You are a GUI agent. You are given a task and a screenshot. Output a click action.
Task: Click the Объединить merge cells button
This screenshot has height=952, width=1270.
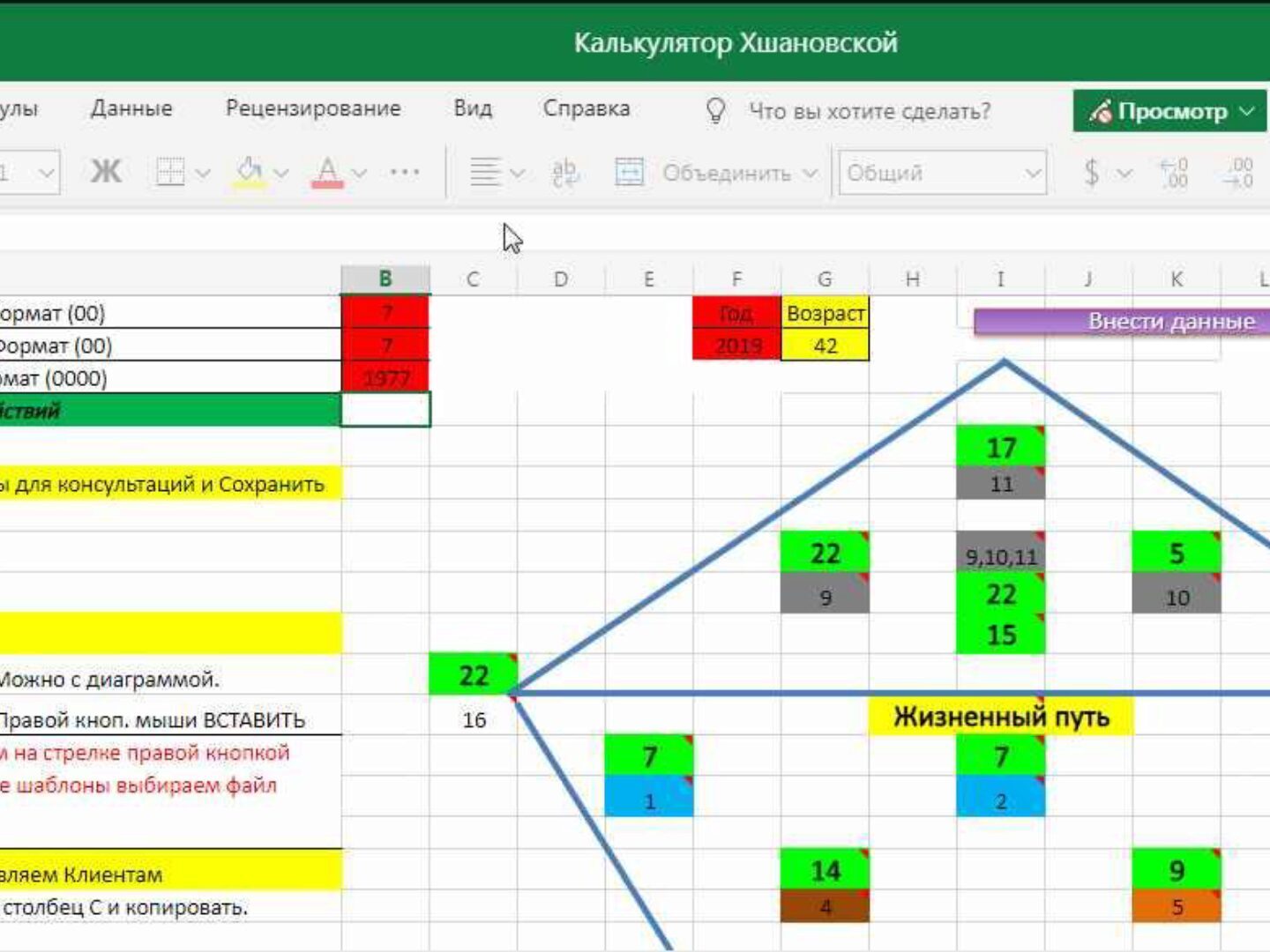point(715,173)
